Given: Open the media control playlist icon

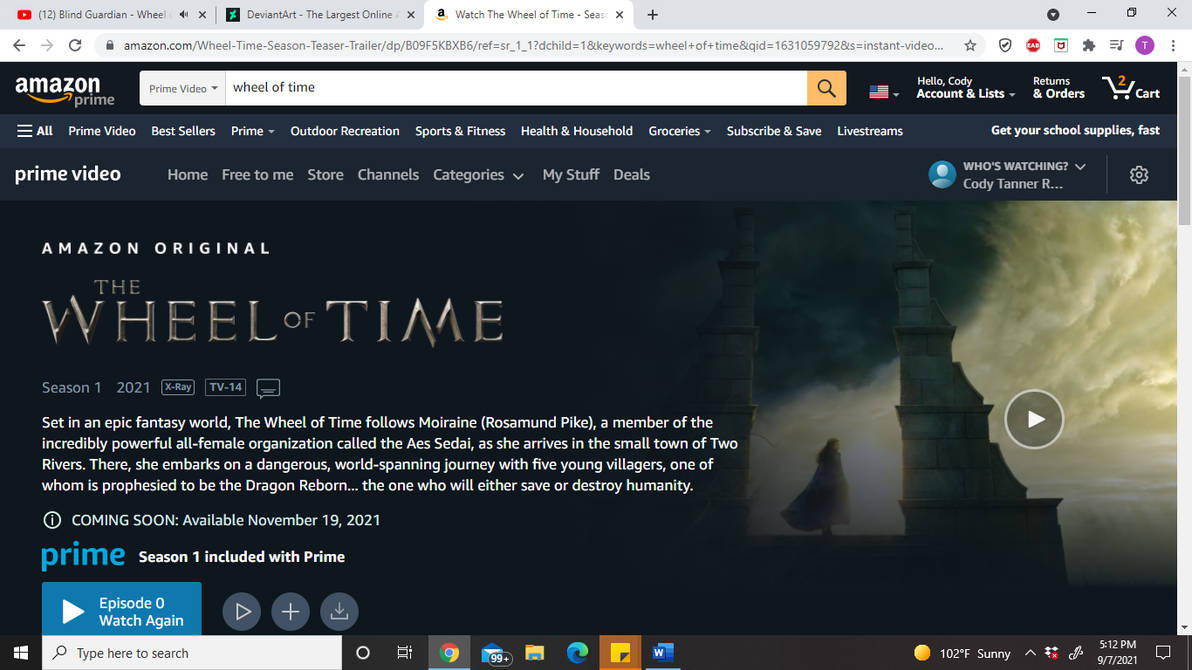Looking at the screenshot, I should point(1116,46).
